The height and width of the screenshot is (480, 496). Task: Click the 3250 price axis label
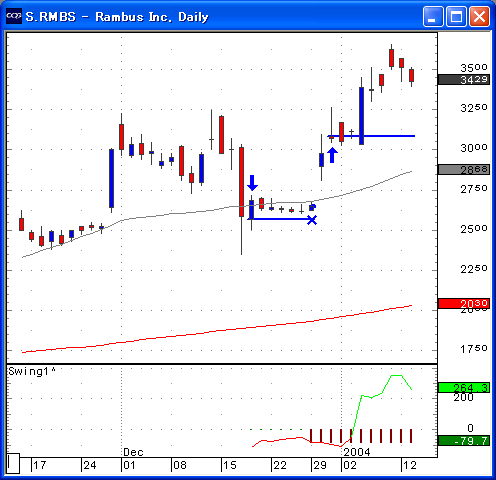coord(474,108)
